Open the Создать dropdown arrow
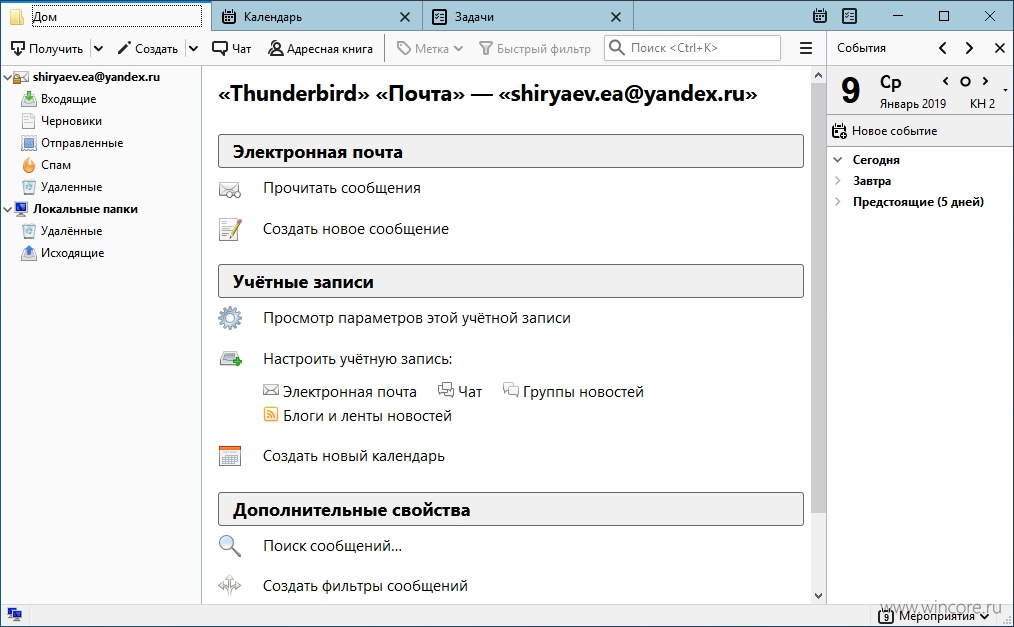Viewport: 1014px width, 627px height. pyautogui.click(x=193, y=48)
